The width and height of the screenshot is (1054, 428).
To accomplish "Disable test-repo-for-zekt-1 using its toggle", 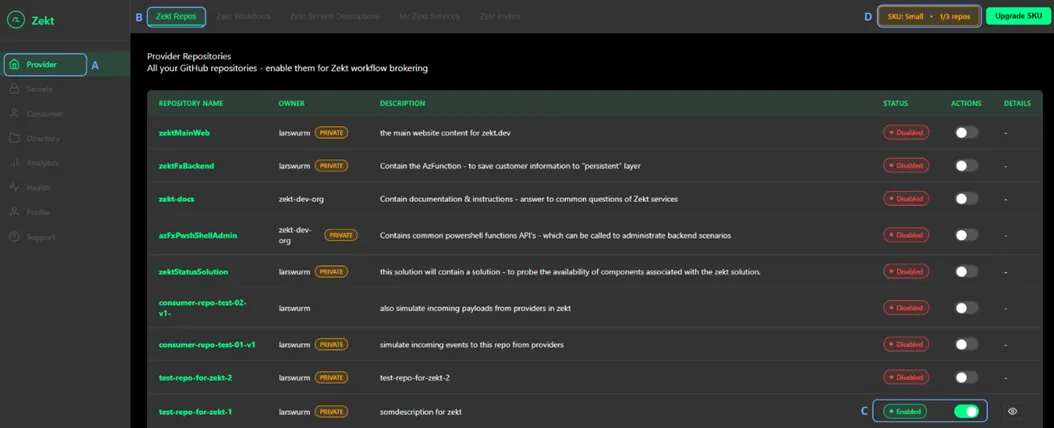I will click(967, 411).
